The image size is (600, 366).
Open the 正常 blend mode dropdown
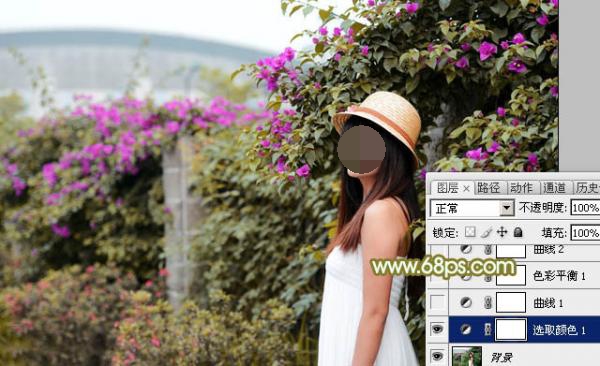(x=472, y=208)
